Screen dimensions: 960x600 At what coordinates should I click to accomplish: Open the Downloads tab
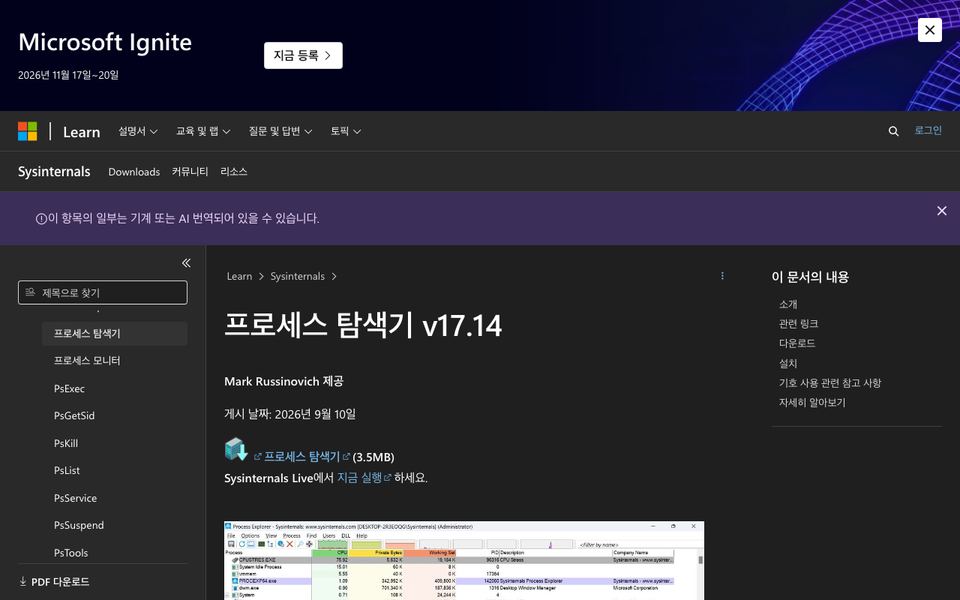point(134,172)
